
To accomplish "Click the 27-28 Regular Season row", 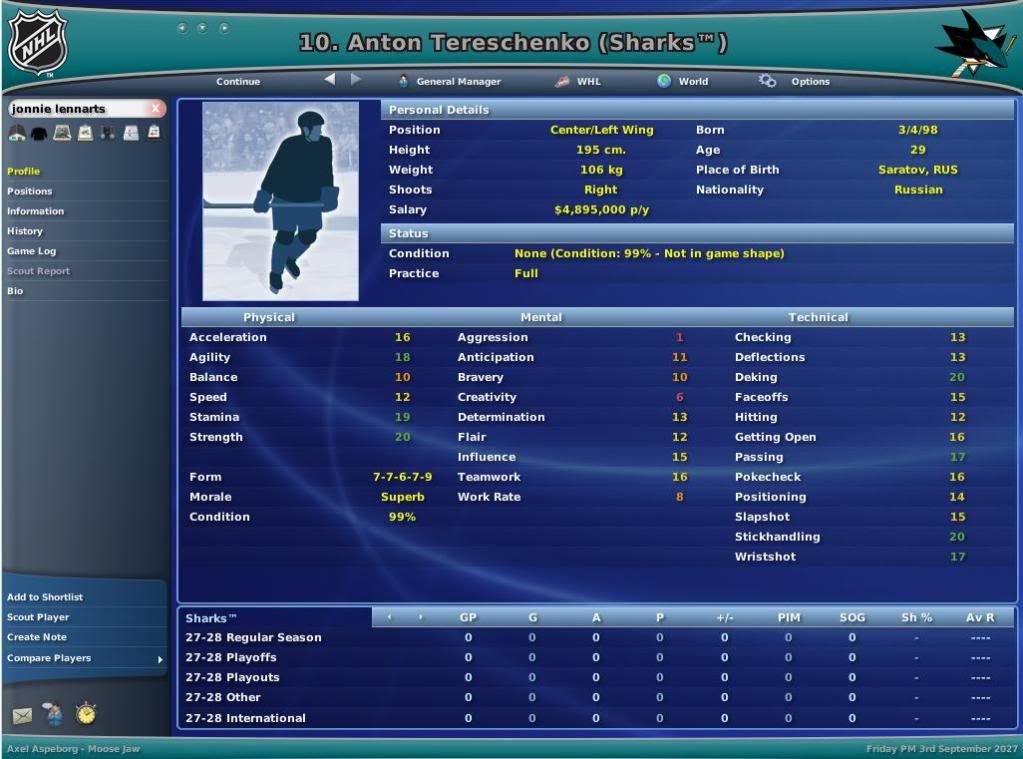I will tap(597, 638).
